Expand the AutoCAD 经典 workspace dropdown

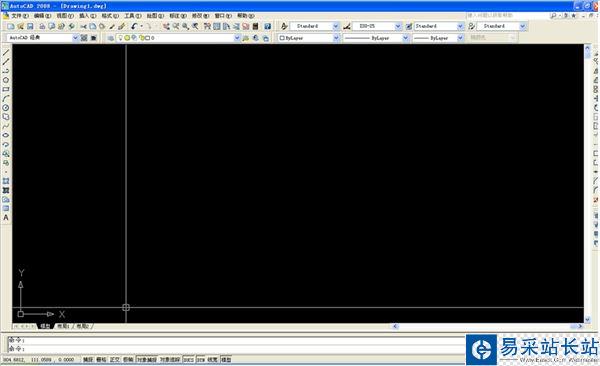[x=75, y=38]
